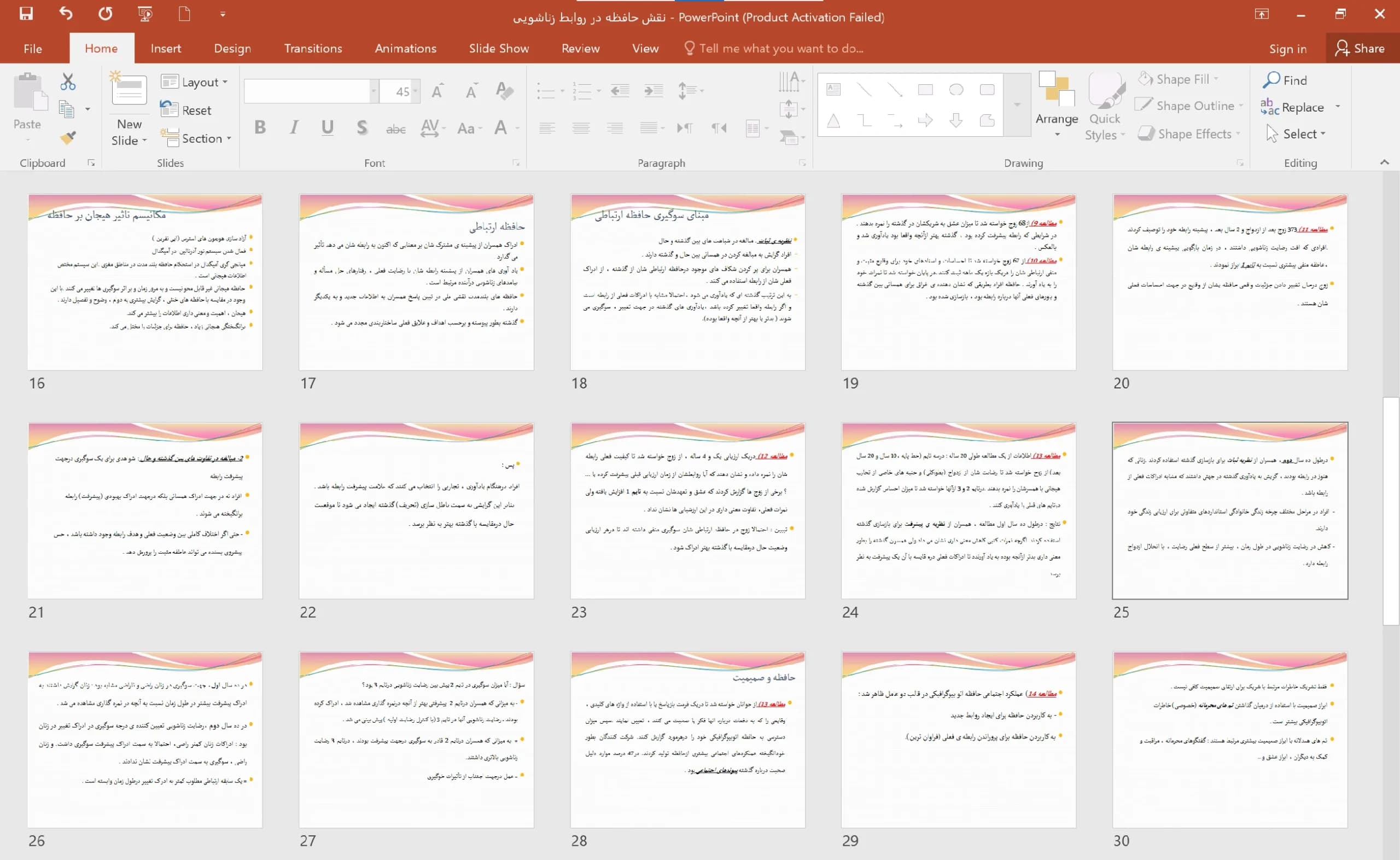
Task: Click the Quick Styles icon
Action: [x=1106, y=89]
